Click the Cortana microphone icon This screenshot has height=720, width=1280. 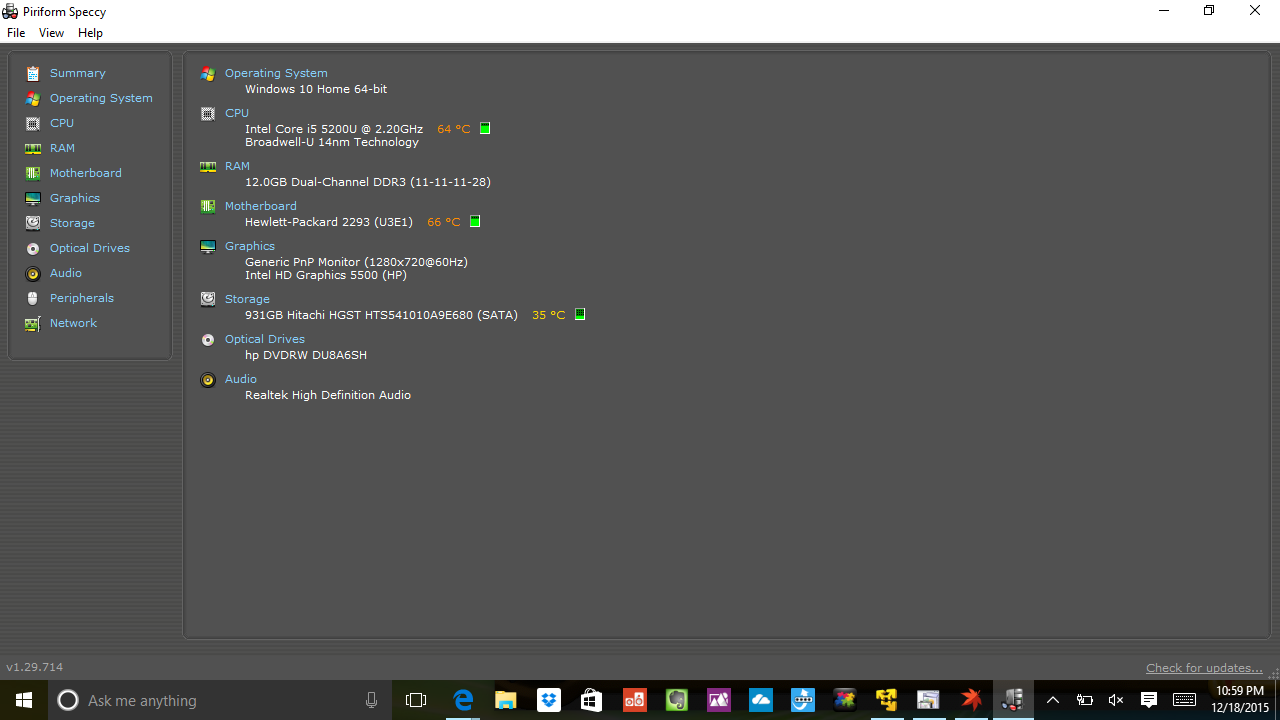pos(371,700)
